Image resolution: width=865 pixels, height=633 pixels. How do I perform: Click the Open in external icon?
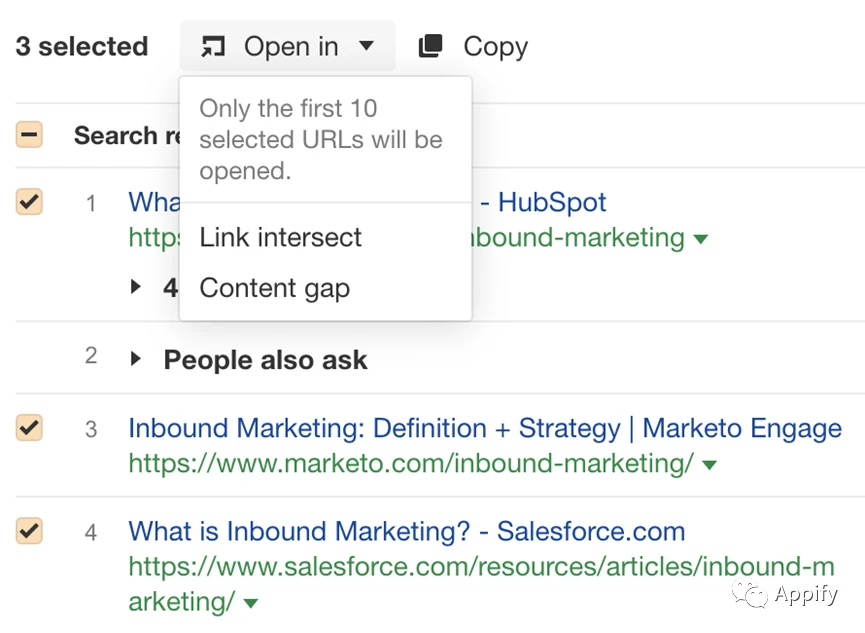(x=213, y=46)
